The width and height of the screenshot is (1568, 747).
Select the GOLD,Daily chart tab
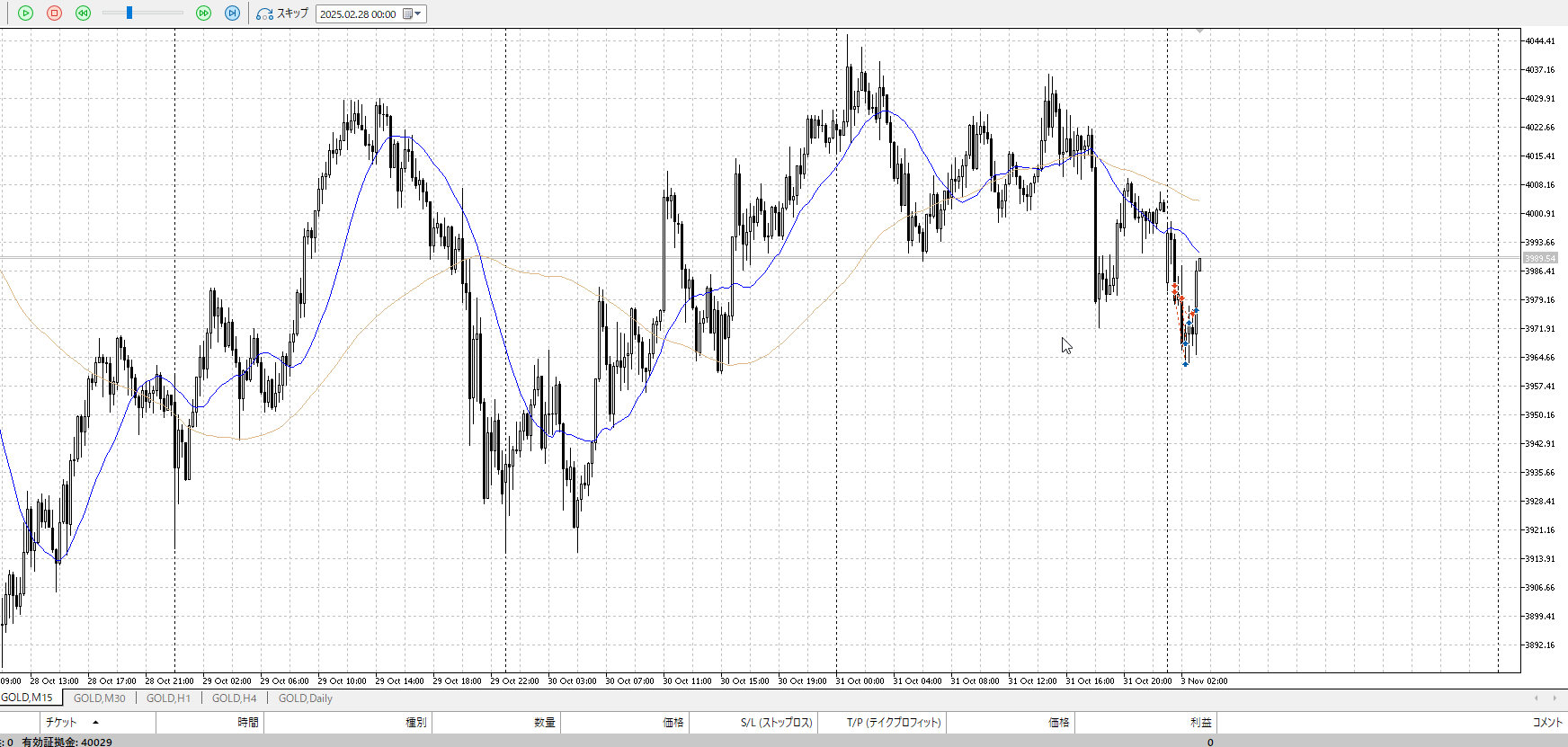click(x=305, y=698)
